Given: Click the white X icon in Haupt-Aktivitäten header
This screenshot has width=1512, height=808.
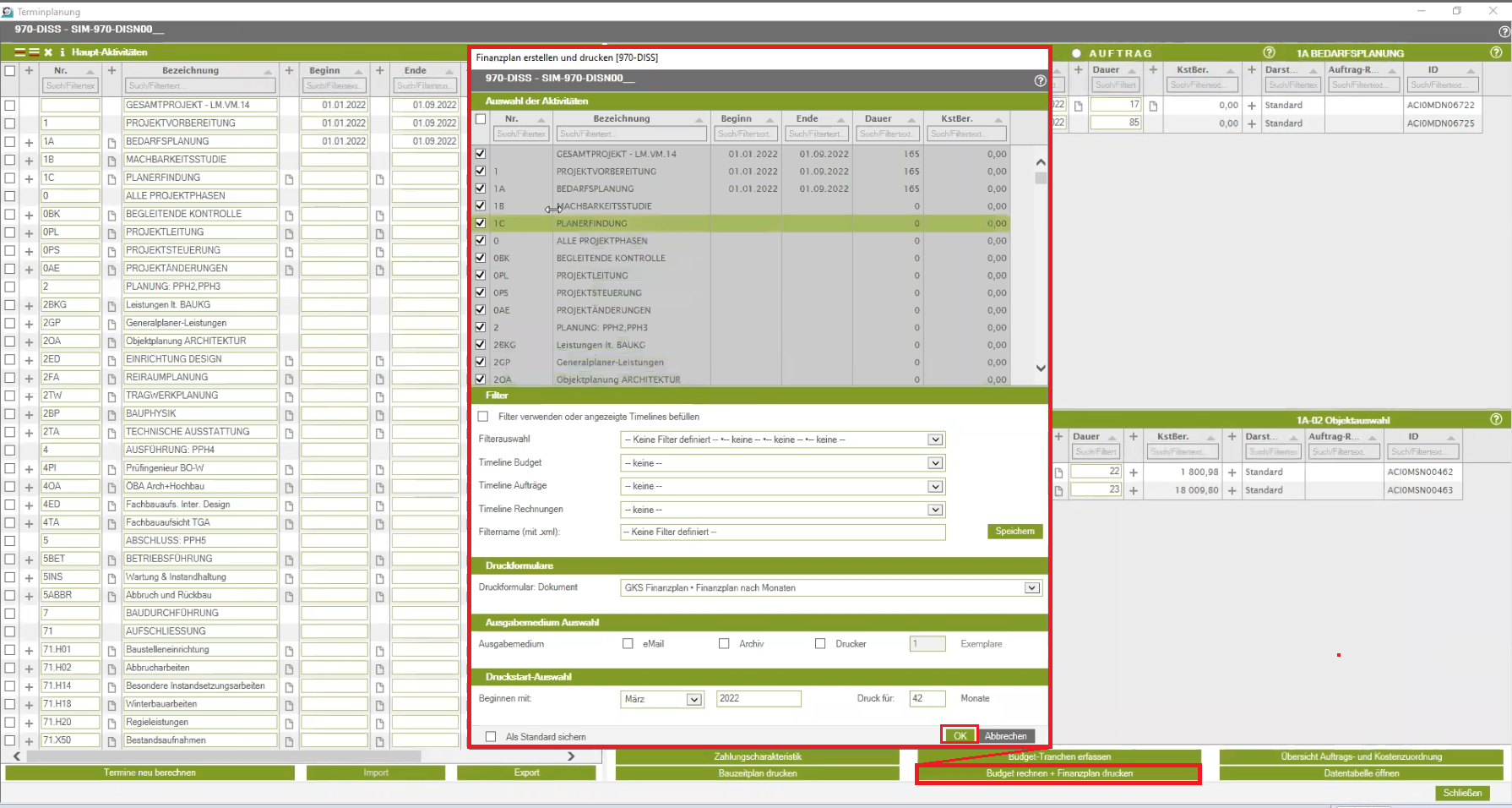Looking at the screenshot, I should click(x=48, y=52).
